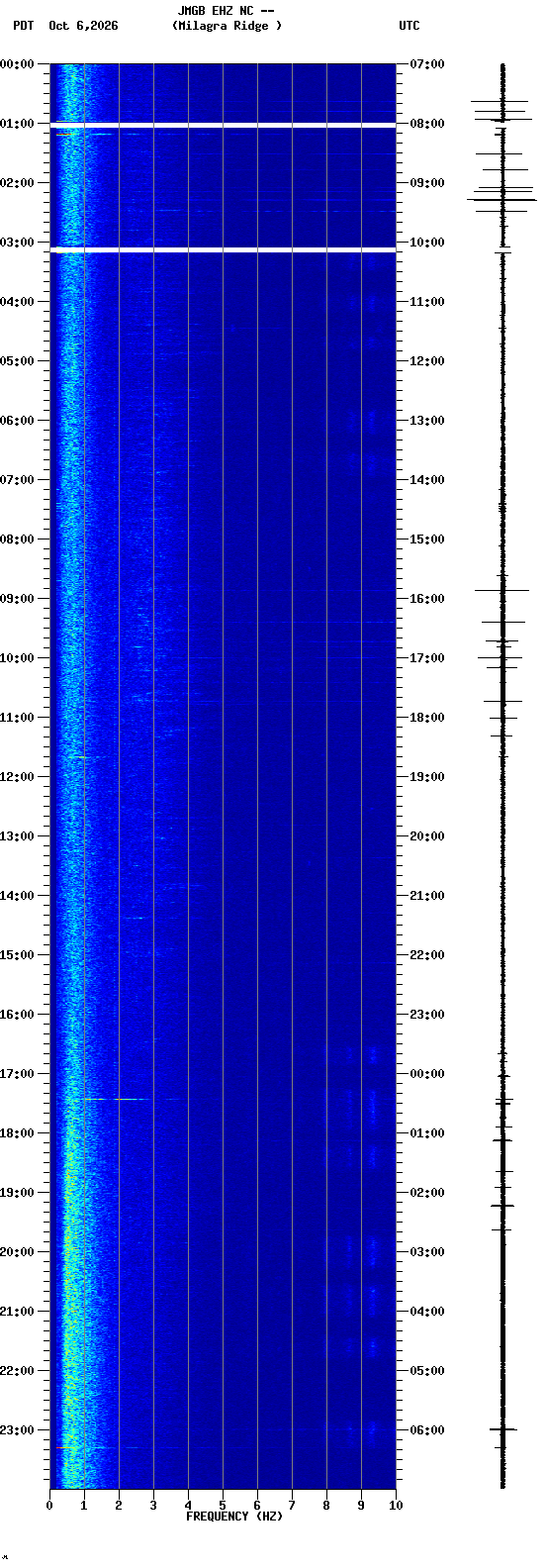Select the 23:00 PDT time label
The height and width of the screenshot is (1568, 546).
pyautogui.click(x=17, y=1430)
